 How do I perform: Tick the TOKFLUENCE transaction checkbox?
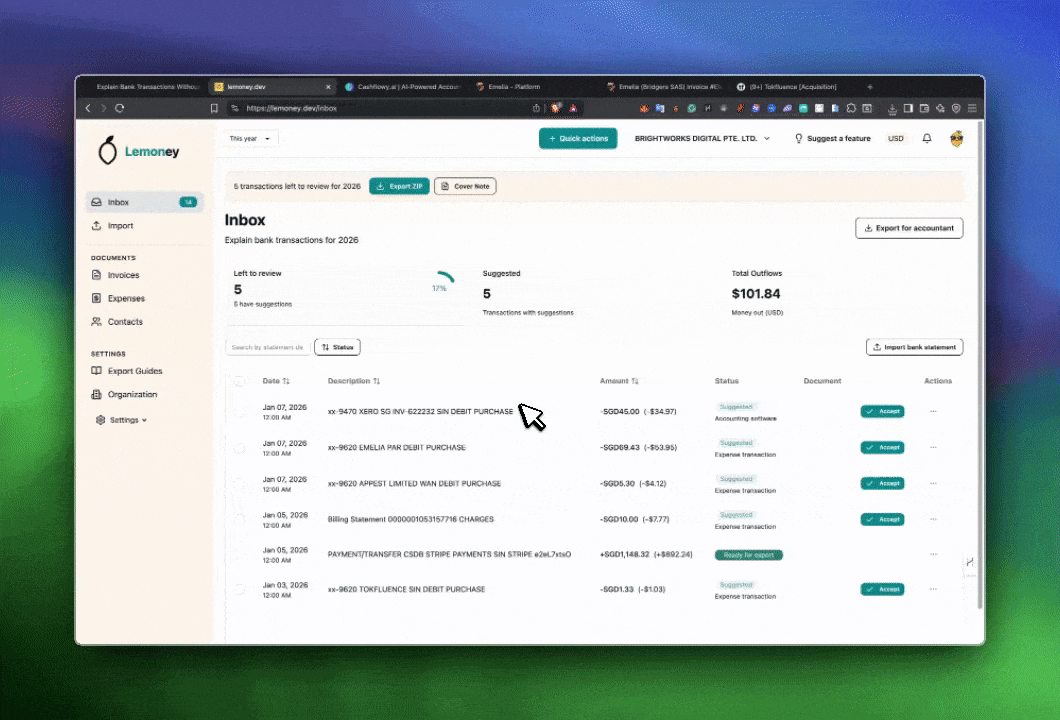[239, 590]
